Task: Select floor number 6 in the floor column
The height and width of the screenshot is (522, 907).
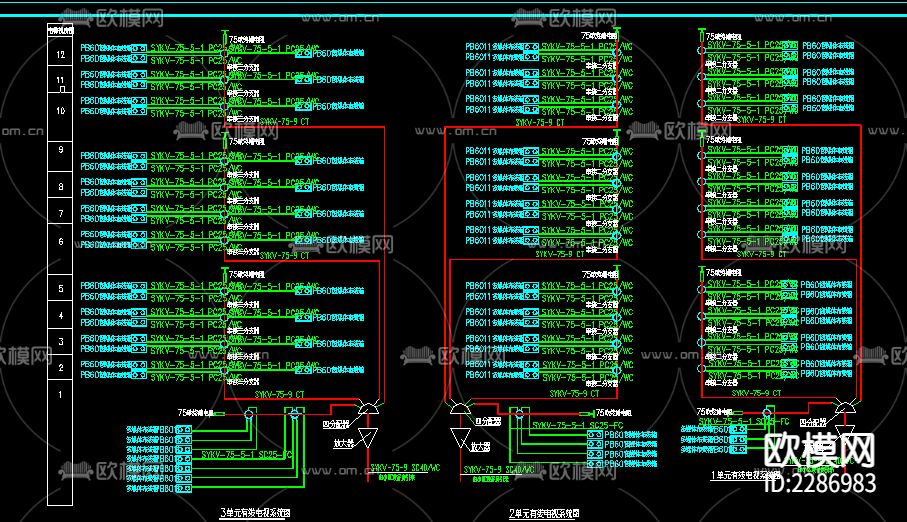Action: (x=61, y=241)
